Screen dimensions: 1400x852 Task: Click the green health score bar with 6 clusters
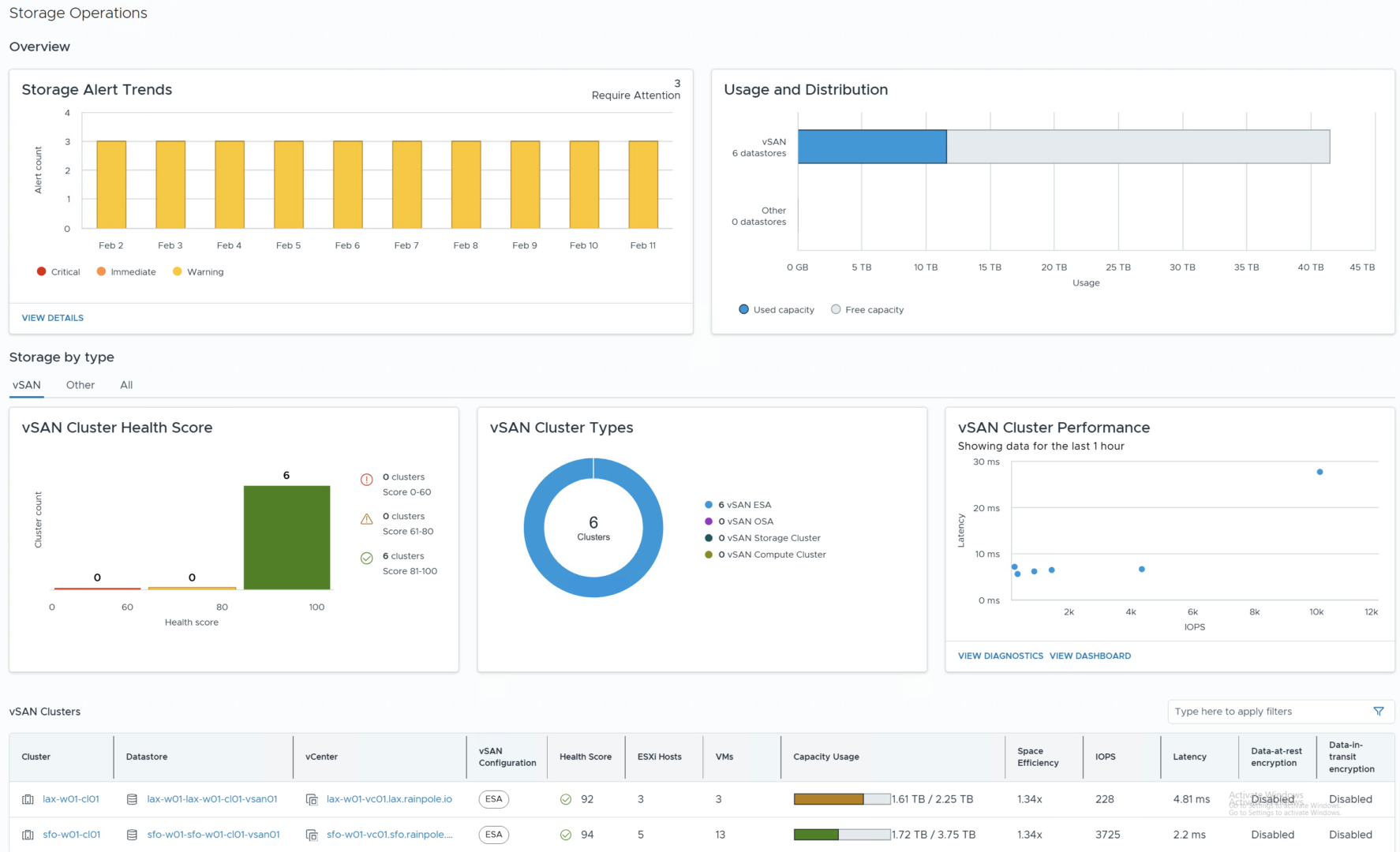point(286,537)
